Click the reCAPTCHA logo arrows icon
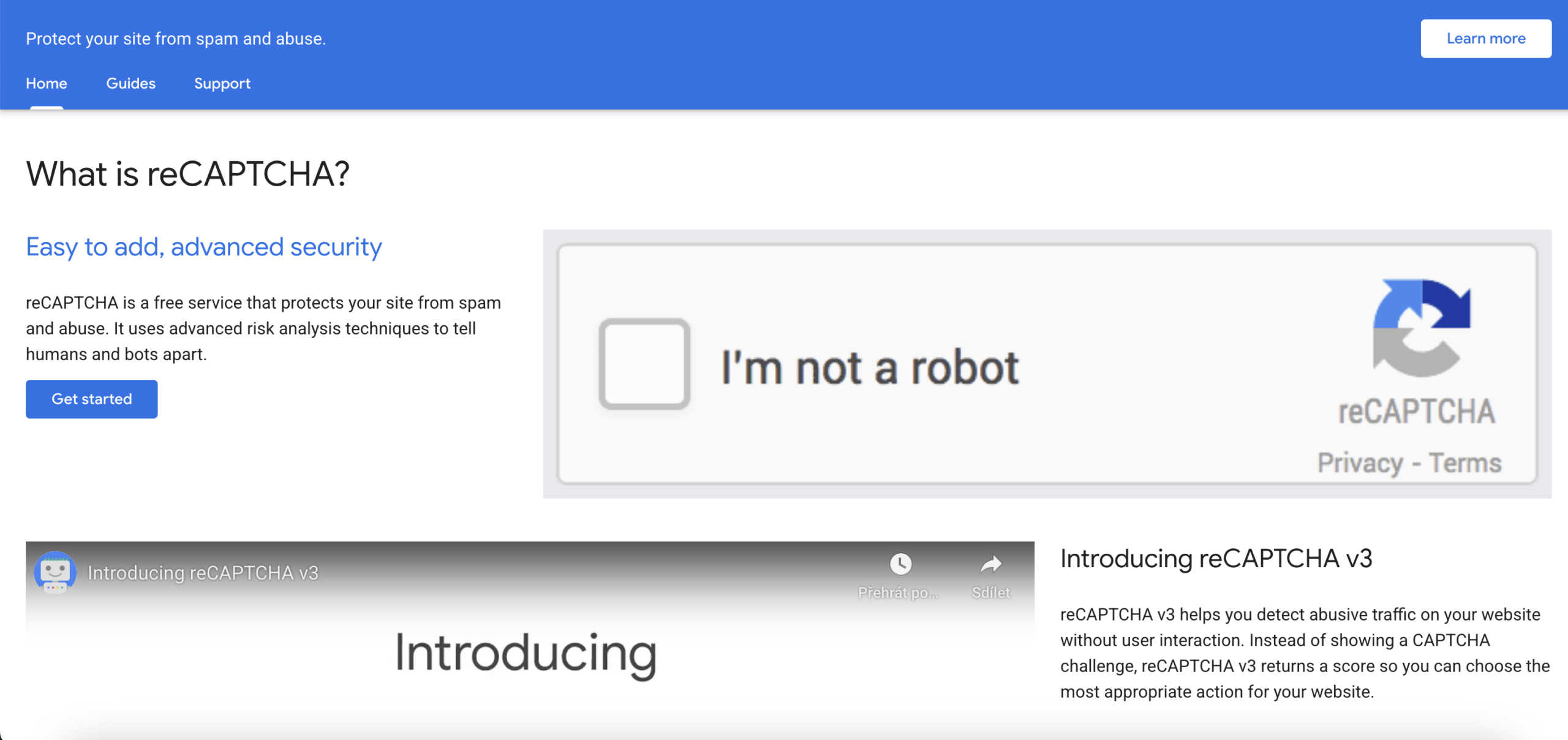This screenshot has height=740, width=1568. (1421, 328)
